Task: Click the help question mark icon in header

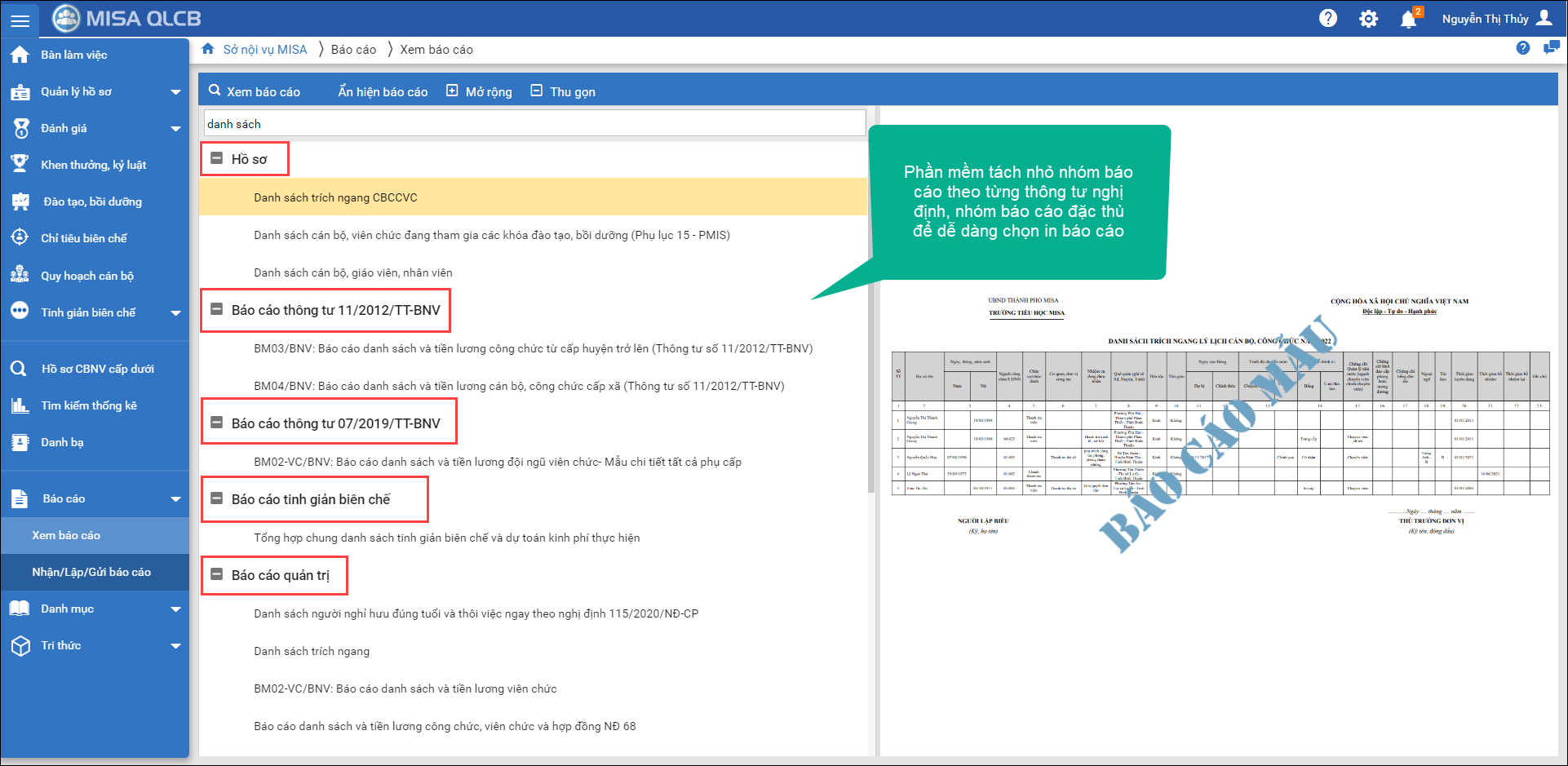Action: [x=1328, y=18]
